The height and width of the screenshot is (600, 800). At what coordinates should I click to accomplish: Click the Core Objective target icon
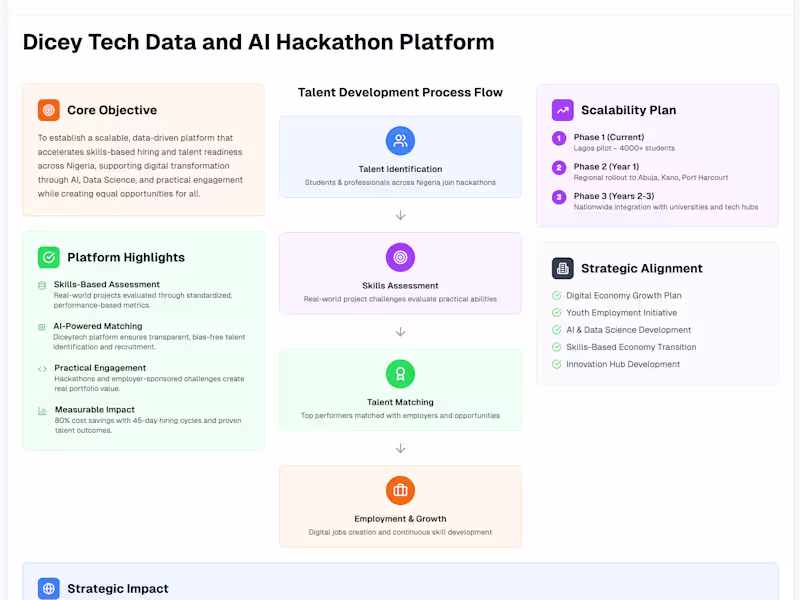pos(49,110)
